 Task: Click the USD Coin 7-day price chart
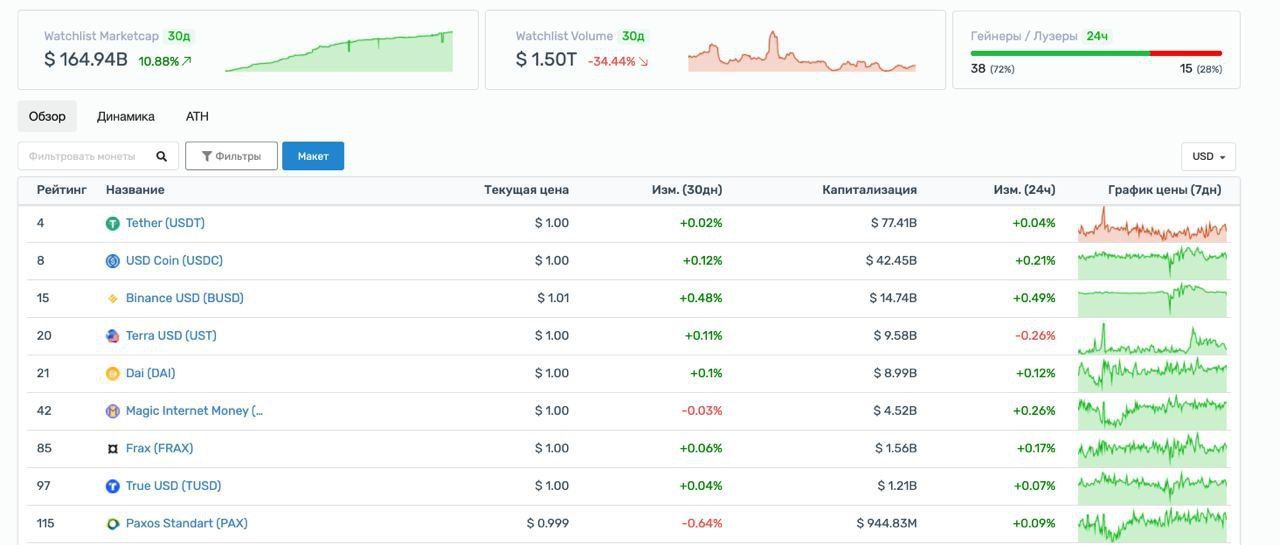click(1152, 262)
